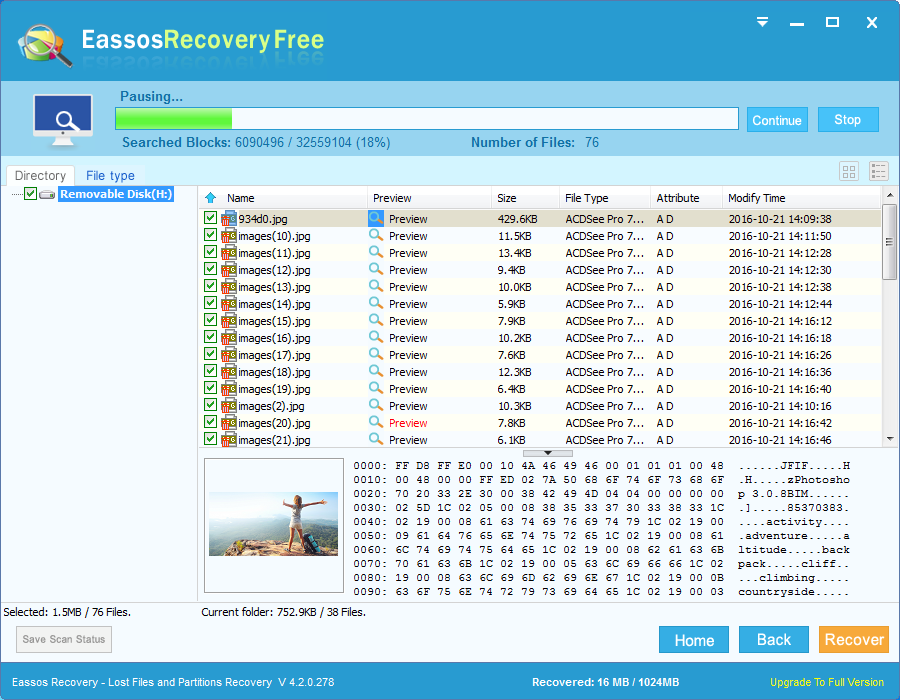Toggle the Removable Disk(H:) checkbox
900x700 pixels.
tap(30, 193)
